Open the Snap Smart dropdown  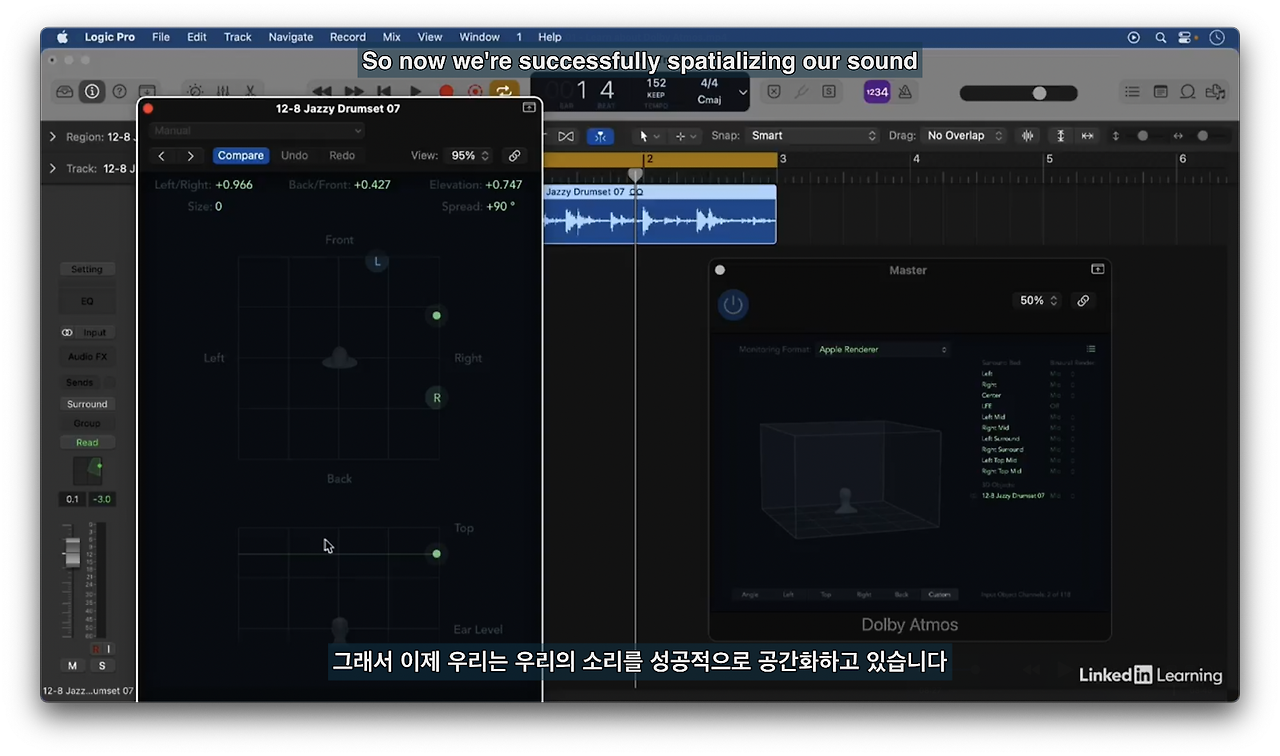tap(813, 136)
